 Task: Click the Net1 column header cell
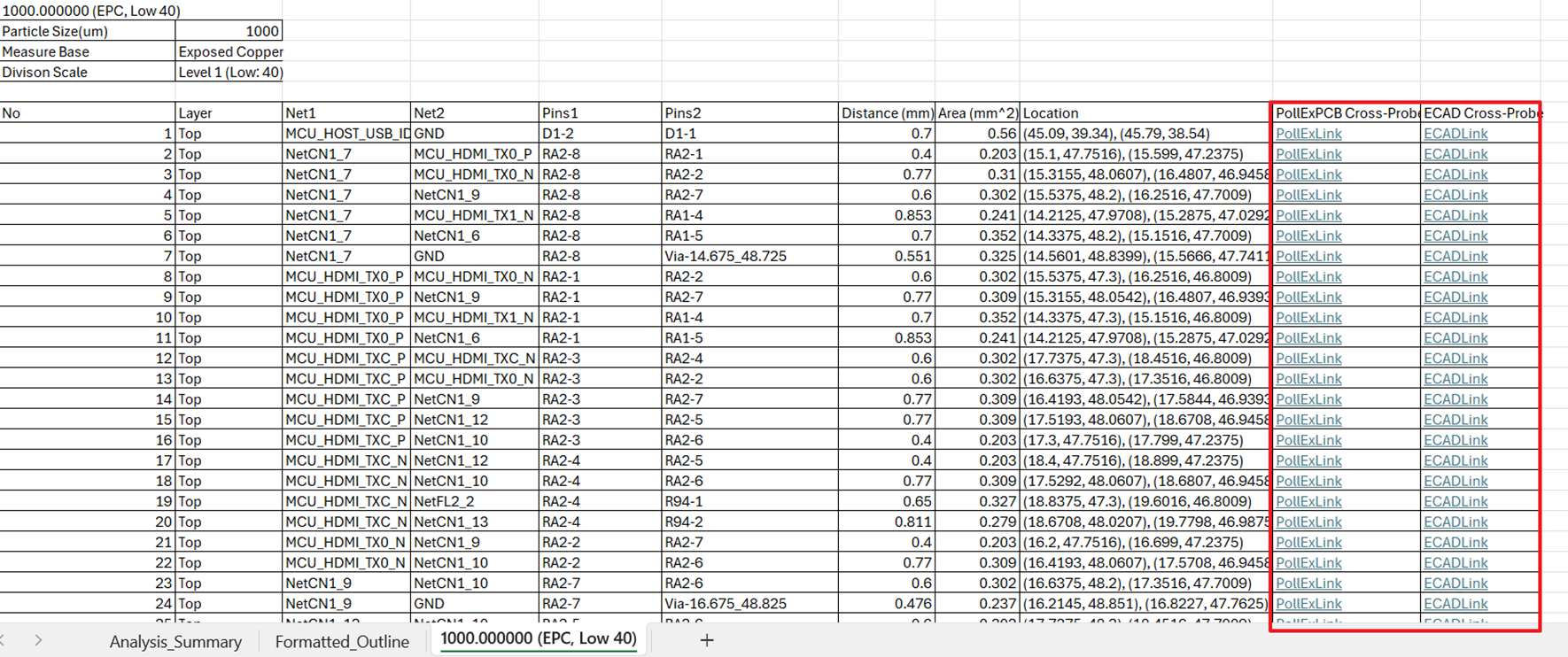pyautogui.click(x=345, y=113)
